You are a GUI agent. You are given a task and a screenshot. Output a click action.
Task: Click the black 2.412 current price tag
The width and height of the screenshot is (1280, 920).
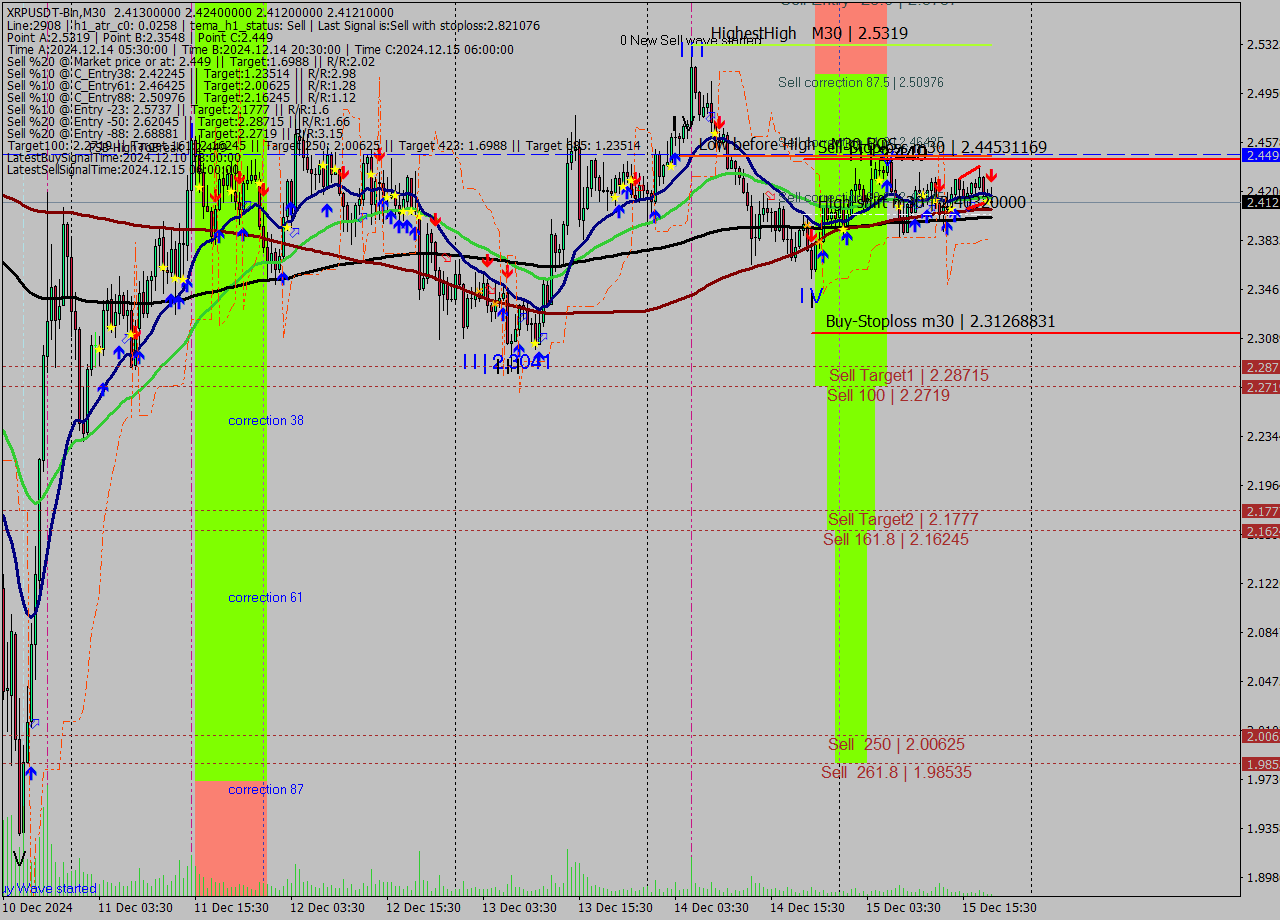[x=1260, y=202]
